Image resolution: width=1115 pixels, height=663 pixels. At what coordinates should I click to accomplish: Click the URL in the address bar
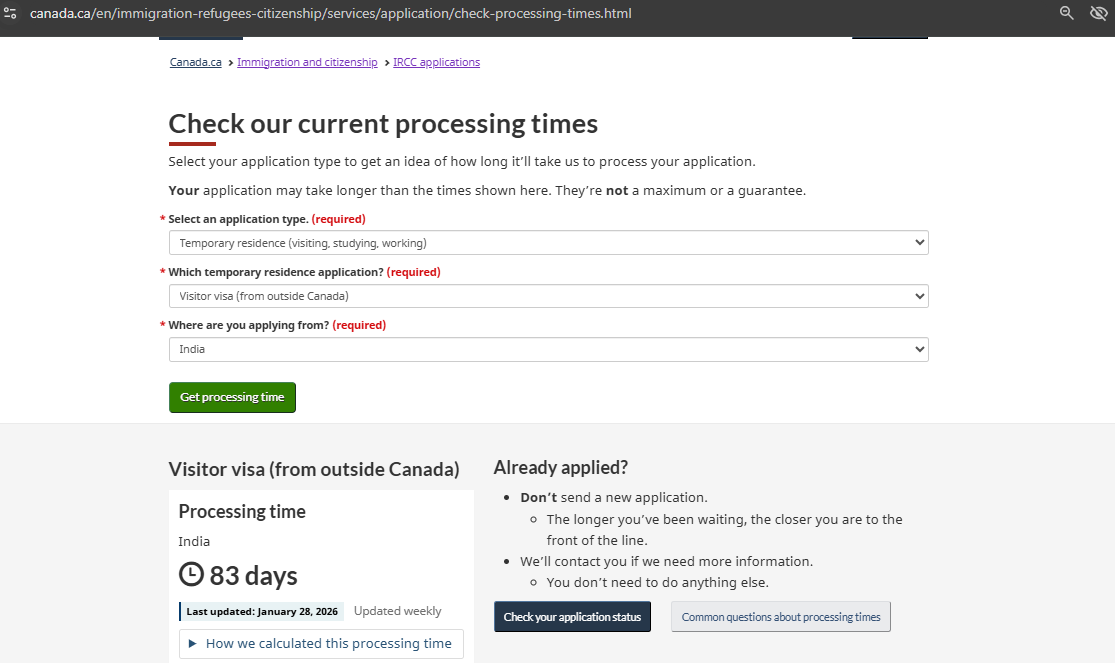click(x=330, y=14)
